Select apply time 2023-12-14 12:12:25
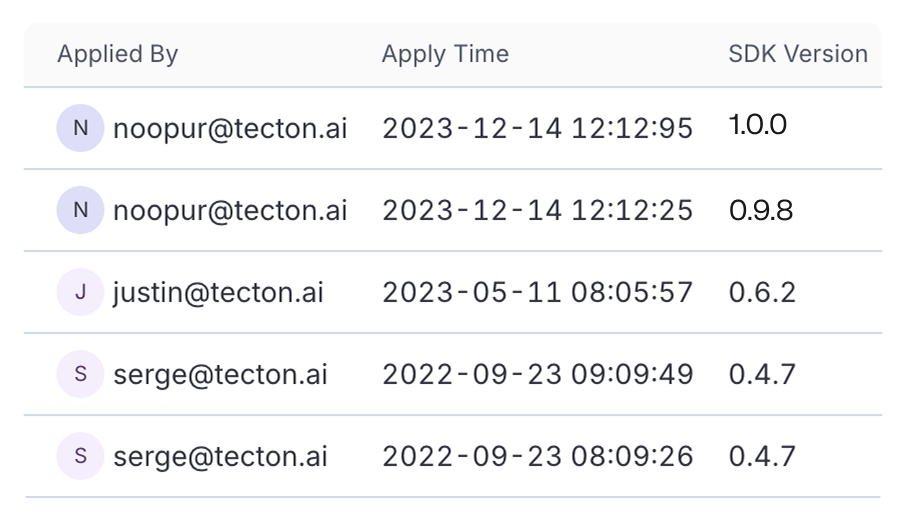906x528 pixels. click(537, 211)
